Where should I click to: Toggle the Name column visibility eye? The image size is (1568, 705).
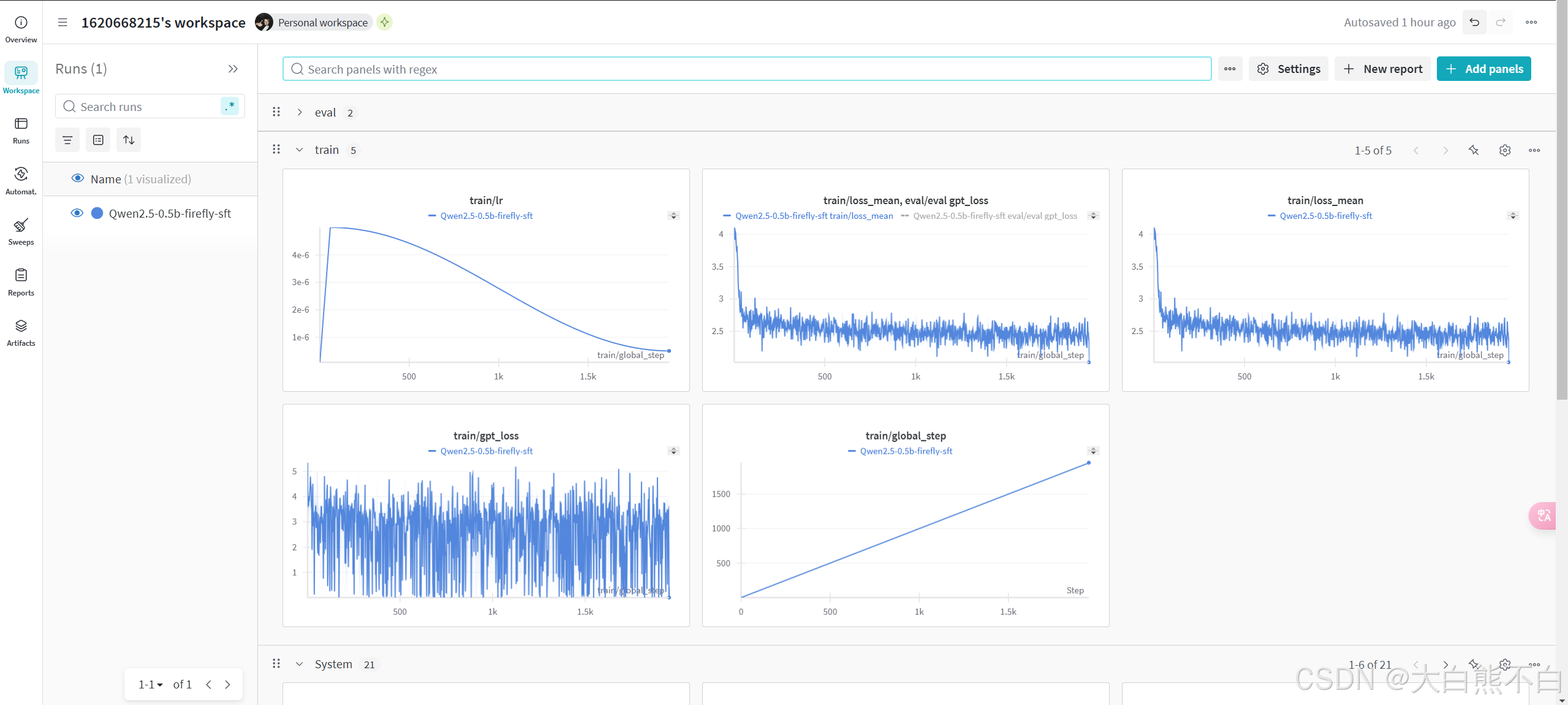pyautogui.click(x=77, y=178)
